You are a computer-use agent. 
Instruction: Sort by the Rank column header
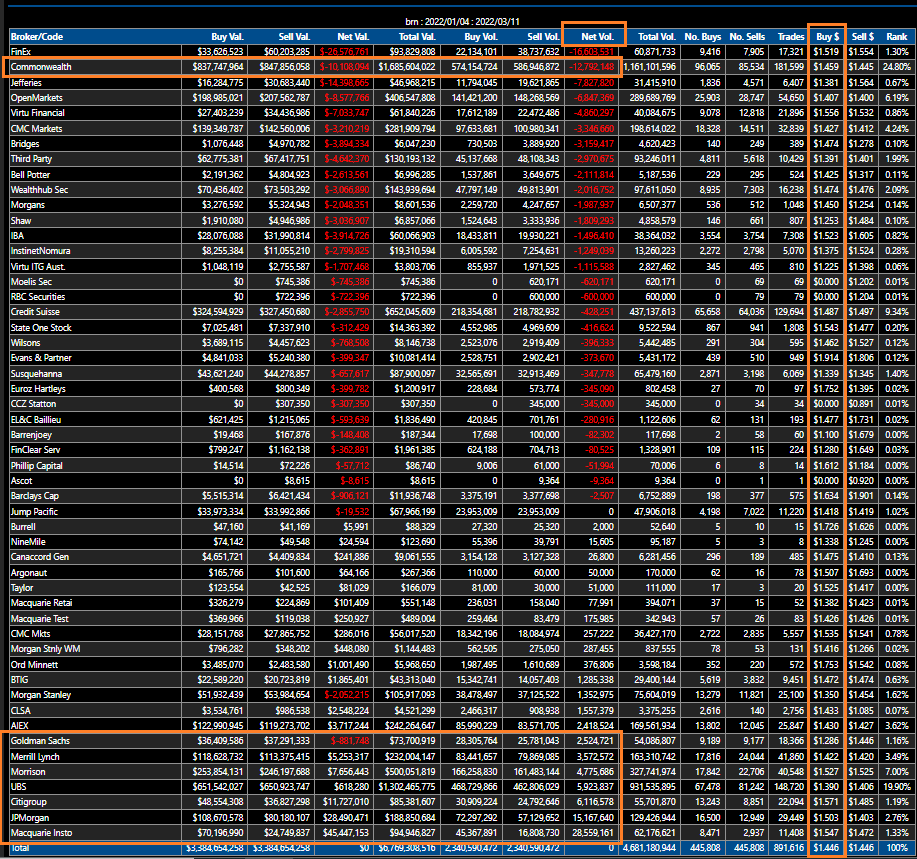click(x=897, y=36)
